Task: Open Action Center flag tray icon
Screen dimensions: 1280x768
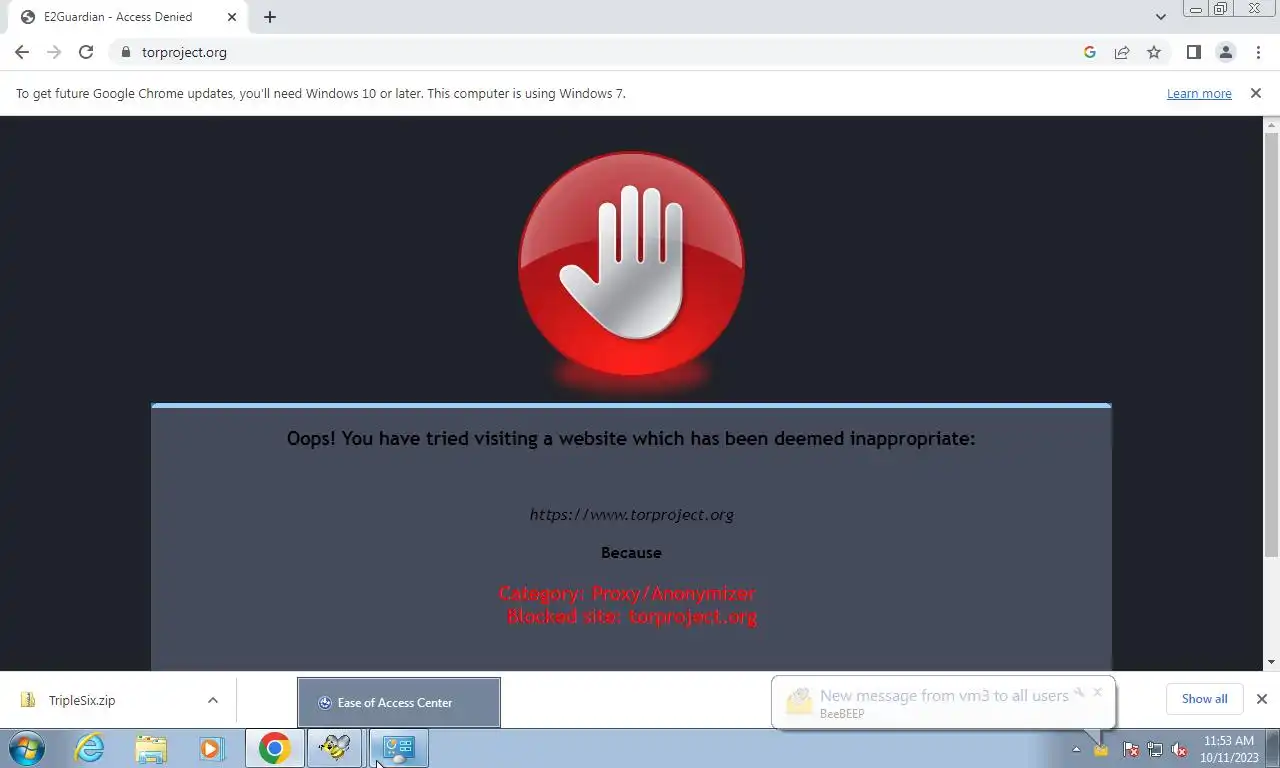Action: click(x=1131, y=749)
